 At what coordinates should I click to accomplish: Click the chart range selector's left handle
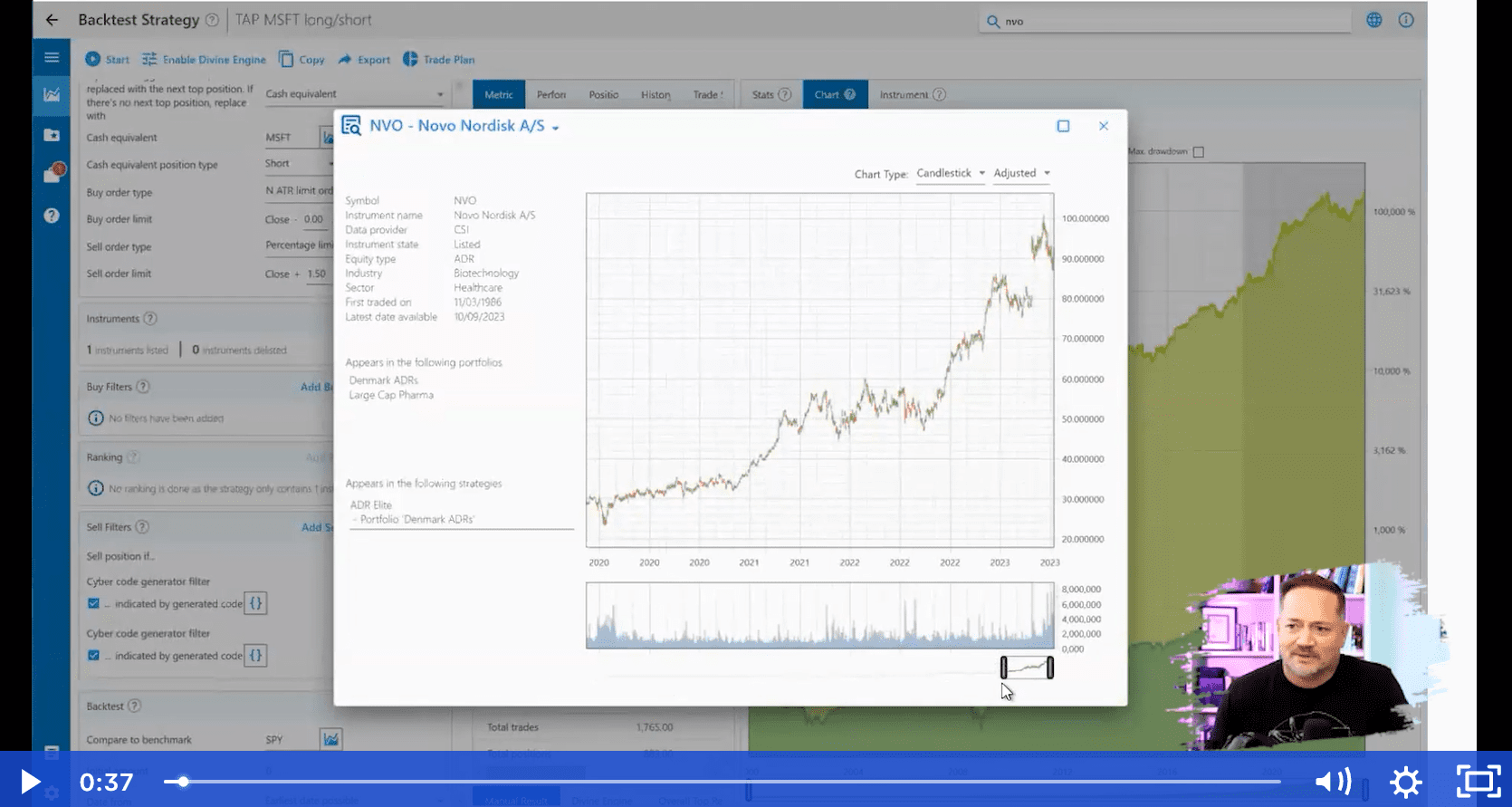click(x=1003, y=668)
